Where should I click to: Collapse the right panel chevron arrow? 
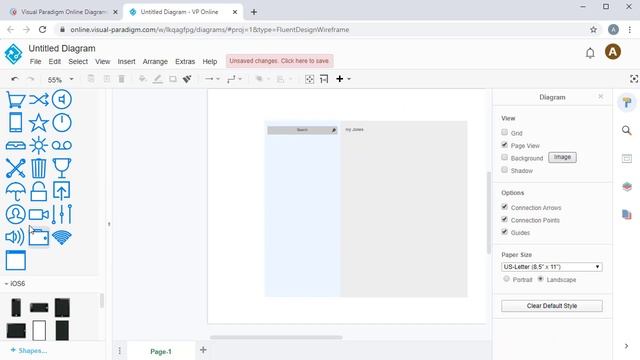coord(627,346)
